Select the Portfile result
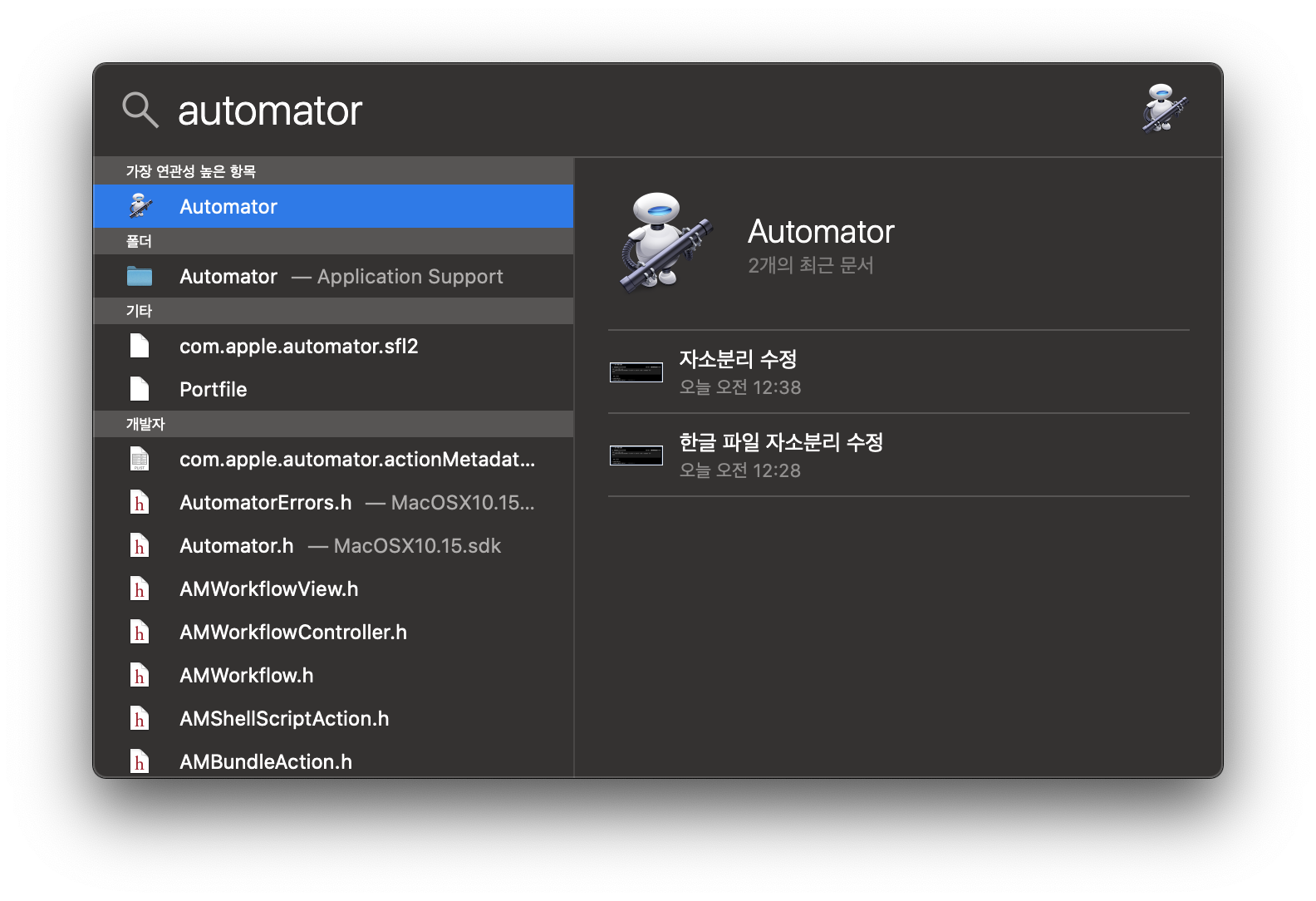The height and width of the screenshot is (901, 1316). pos(333,389)
